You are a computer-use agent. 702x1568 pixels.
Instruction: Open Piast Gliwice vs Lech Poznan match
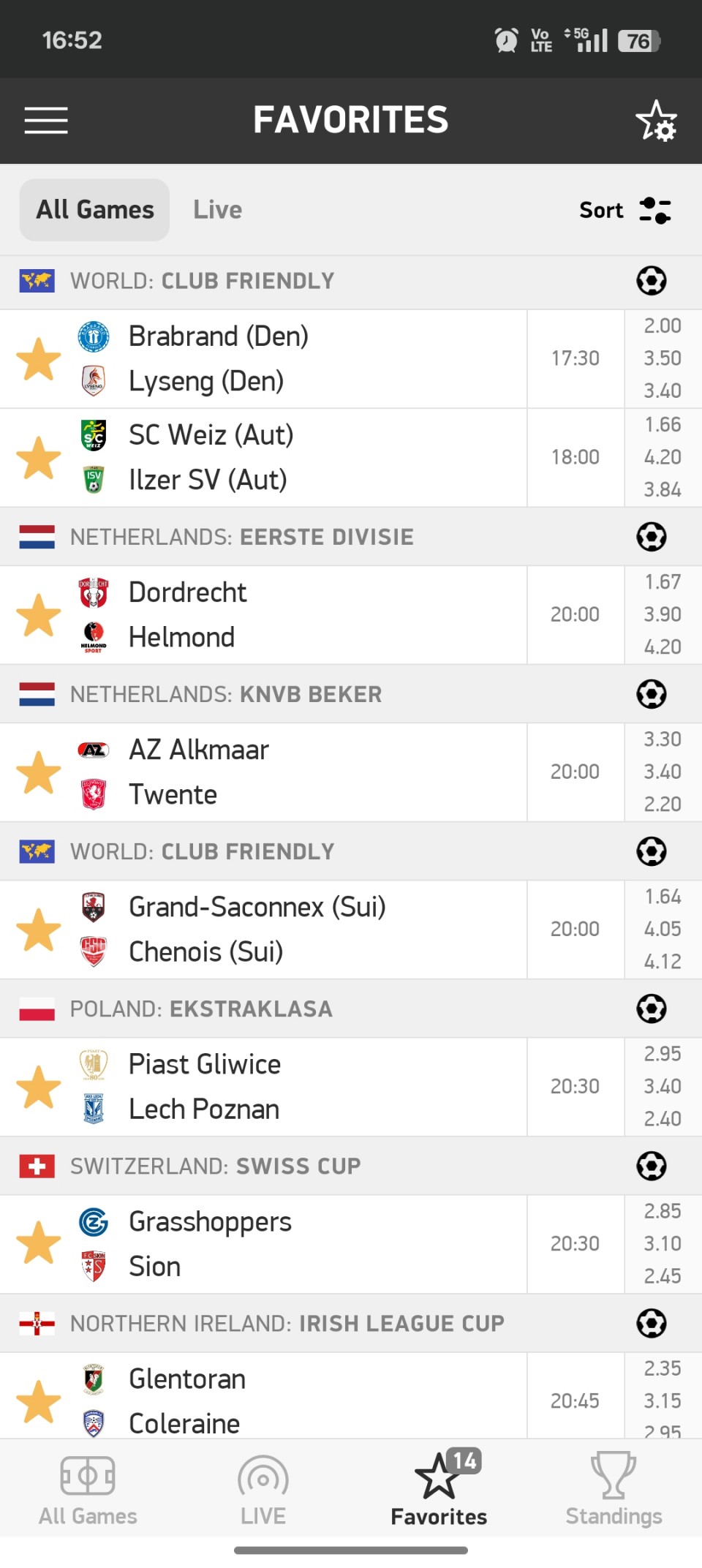click(x=292, y=1088)
